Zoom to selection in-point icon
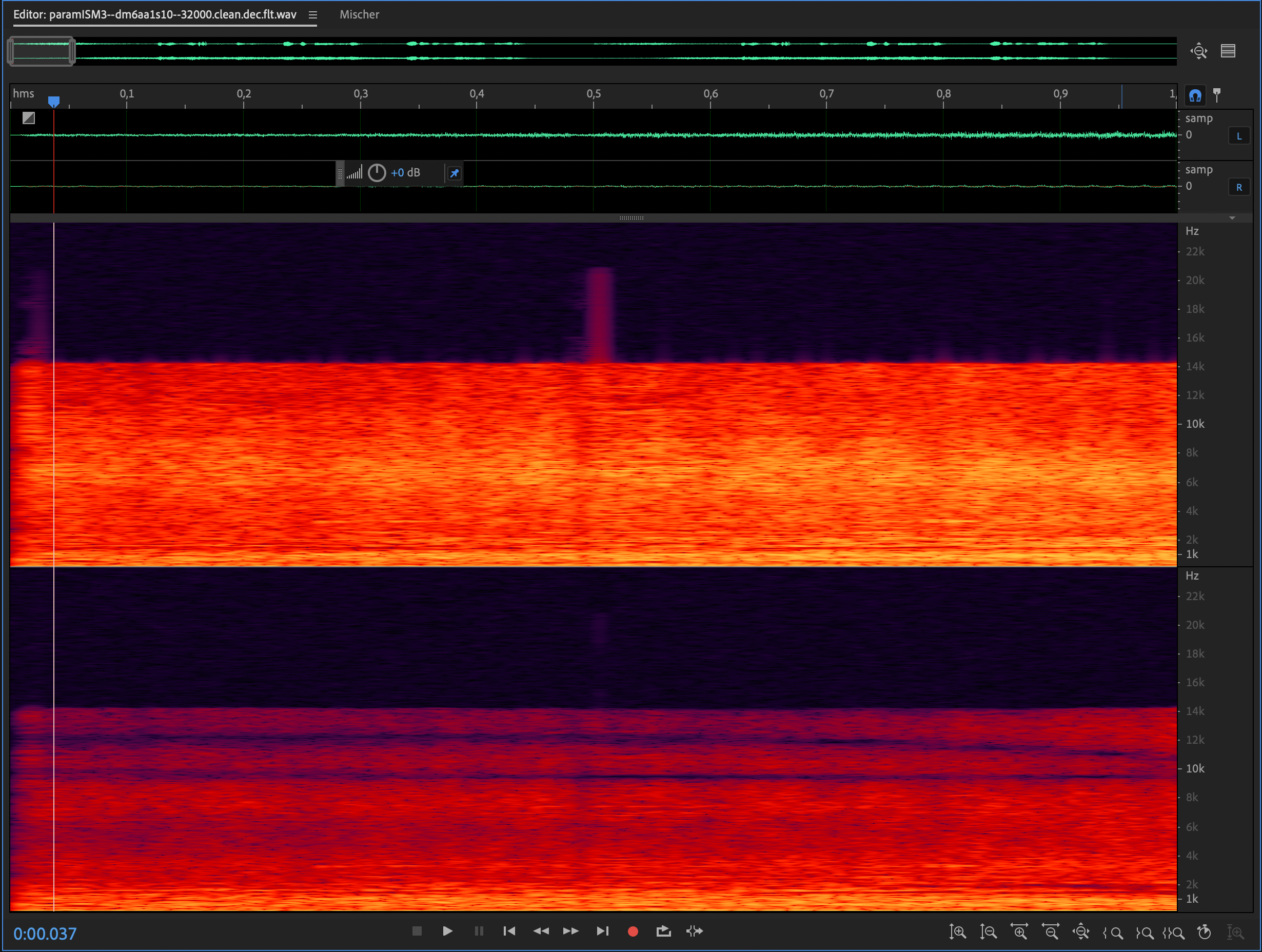This screenshot has height=952, width=1262. point(1113,933)
